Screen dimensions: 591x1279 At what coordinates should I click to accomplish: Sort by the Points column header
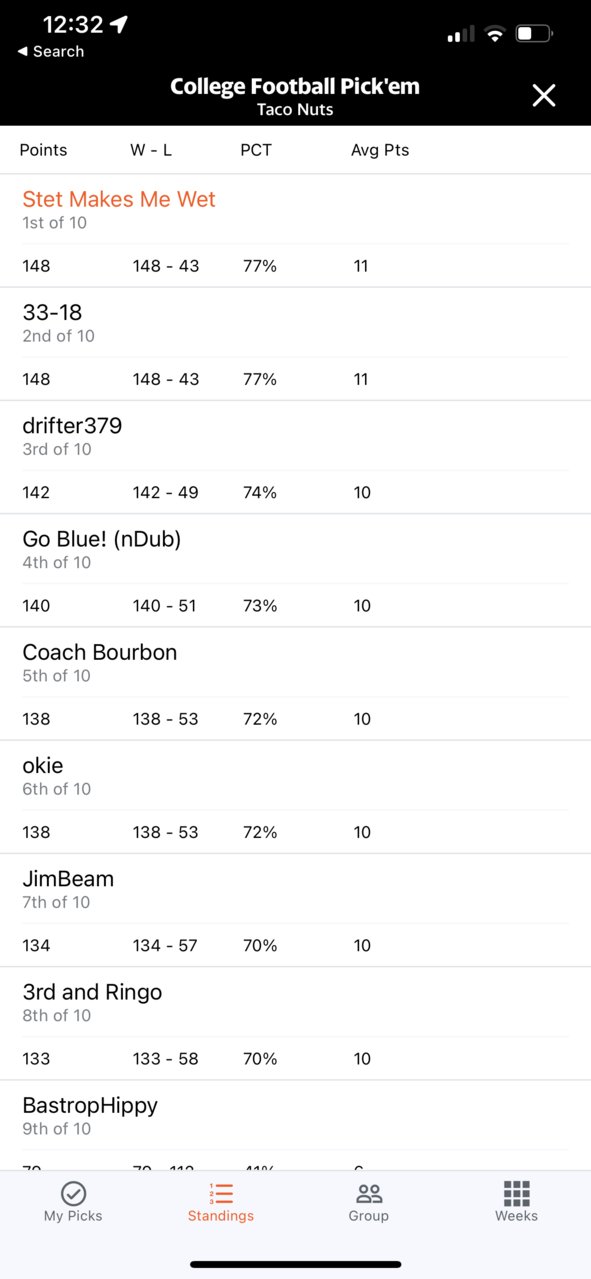click(x=44, y=150)
